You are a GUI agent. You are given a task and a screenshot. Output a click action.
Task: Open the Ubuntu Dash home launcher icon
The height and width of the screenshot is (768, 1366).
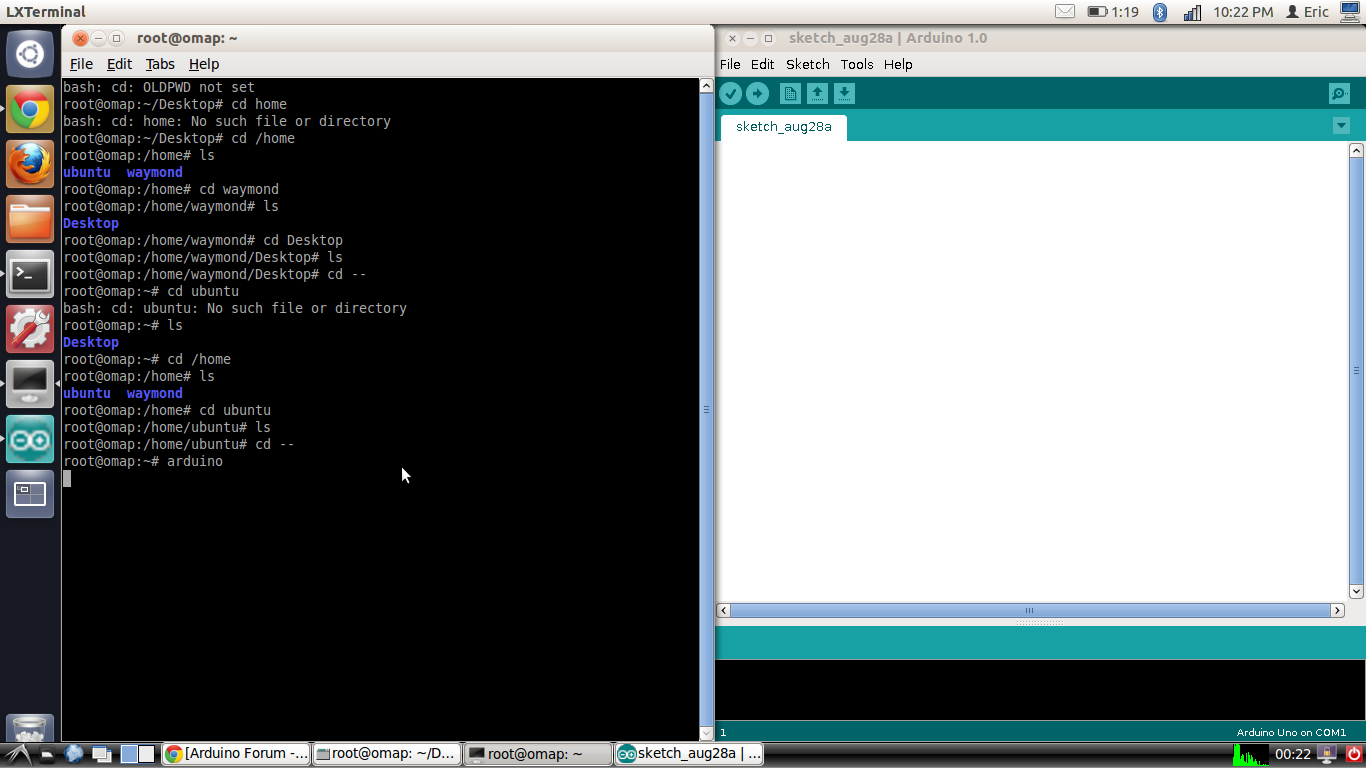pos(30,53)
